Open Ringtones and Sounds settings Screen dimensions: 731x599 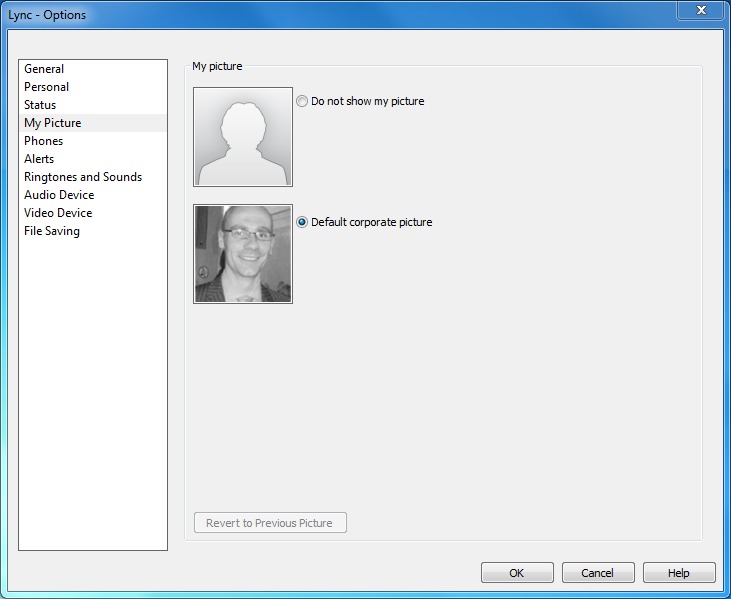(x=93, y=177)
